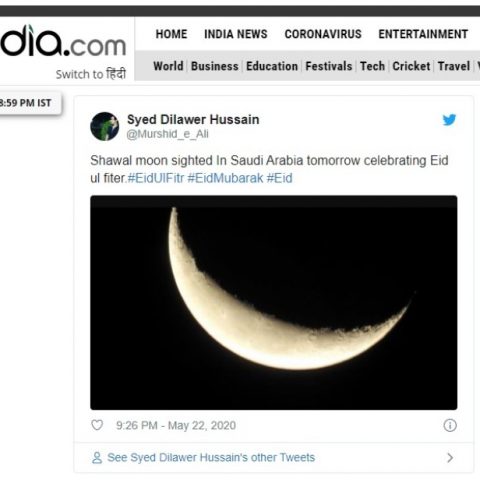The image size is (480, 480).
Task: Expand other tweets chevron arrow
Action: pos(450,457)
